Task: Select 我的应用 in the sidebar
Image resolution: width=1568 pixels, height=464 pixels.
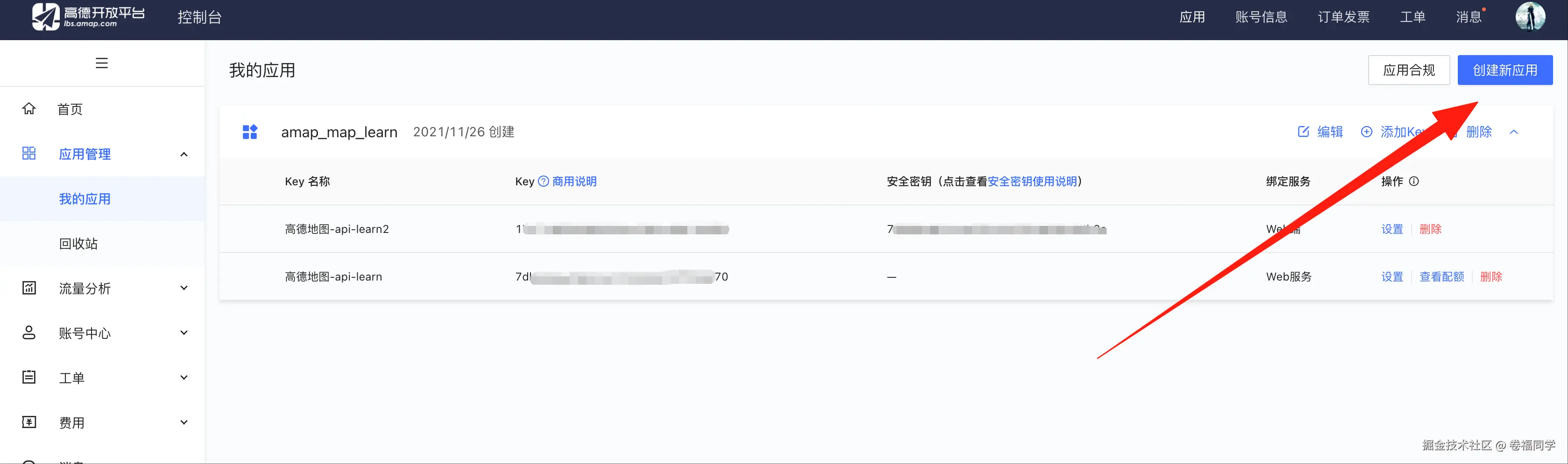Action: coord(85,199)
